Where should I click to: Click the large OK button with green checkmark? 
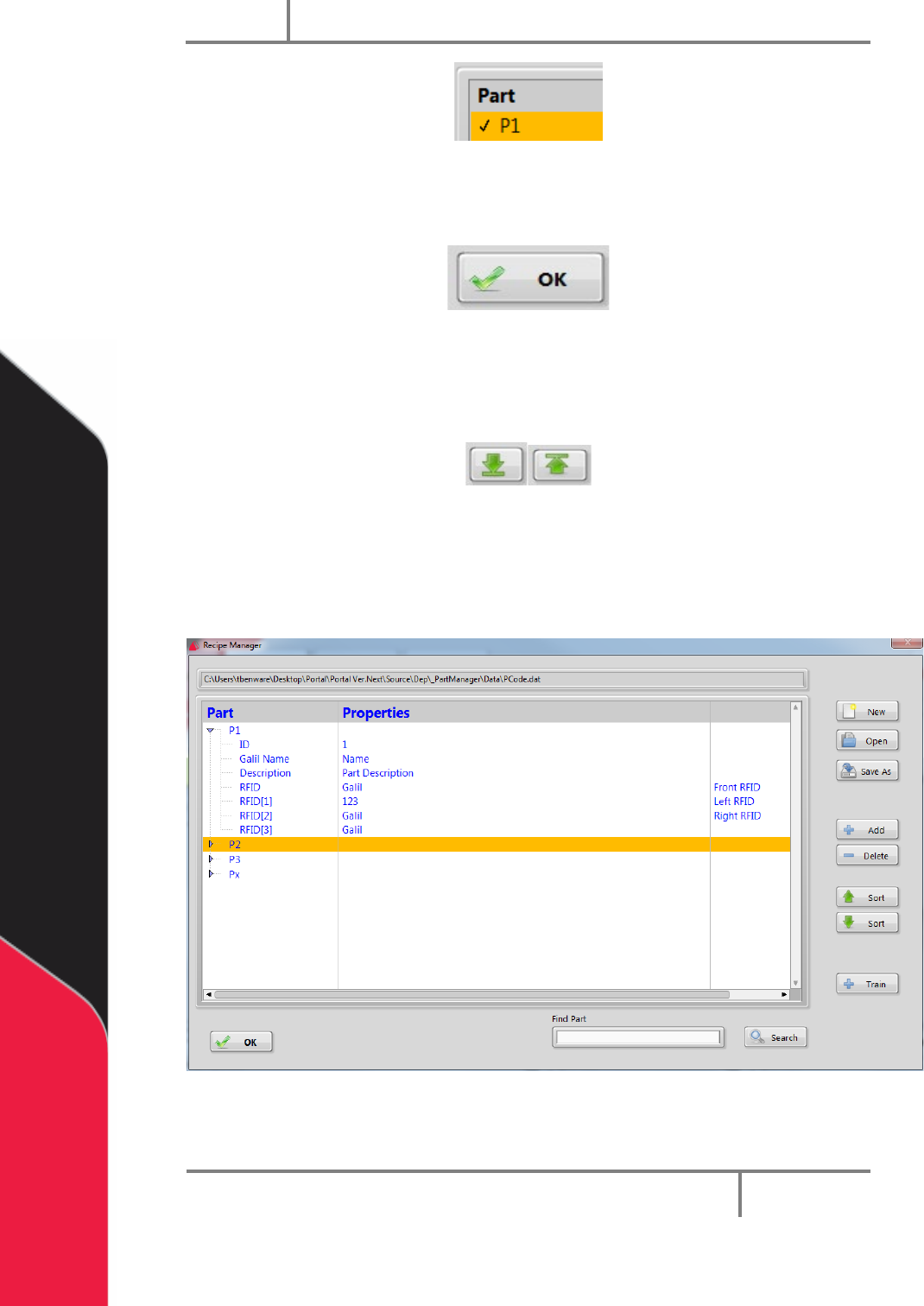point(529,278)
